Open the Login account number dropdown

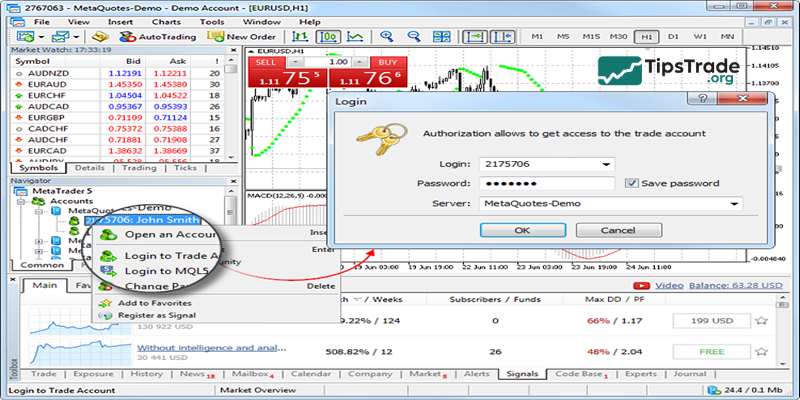point(607,164)
